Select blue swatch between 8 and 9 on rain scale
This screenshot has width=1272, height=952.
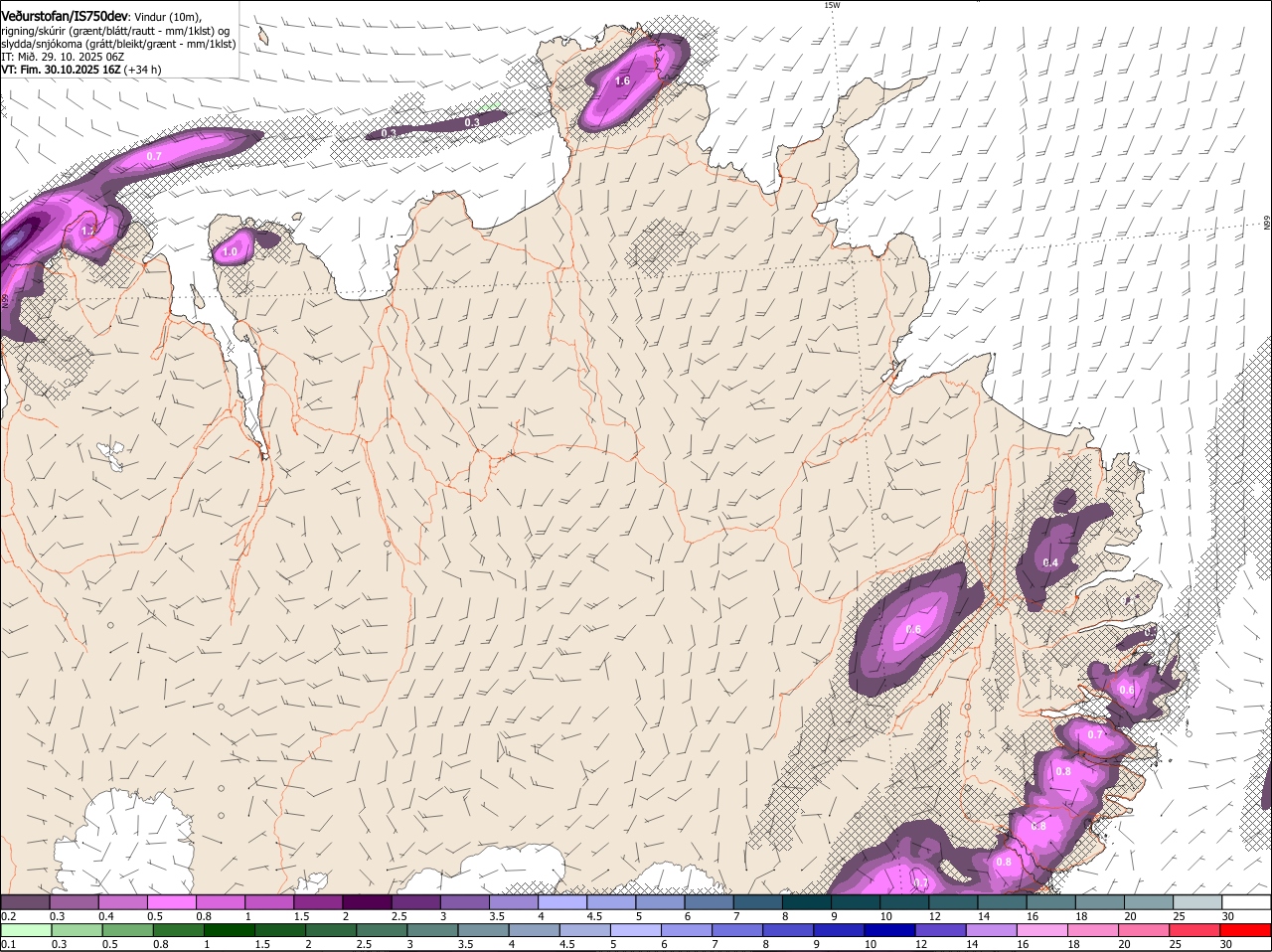coord(787,930)
